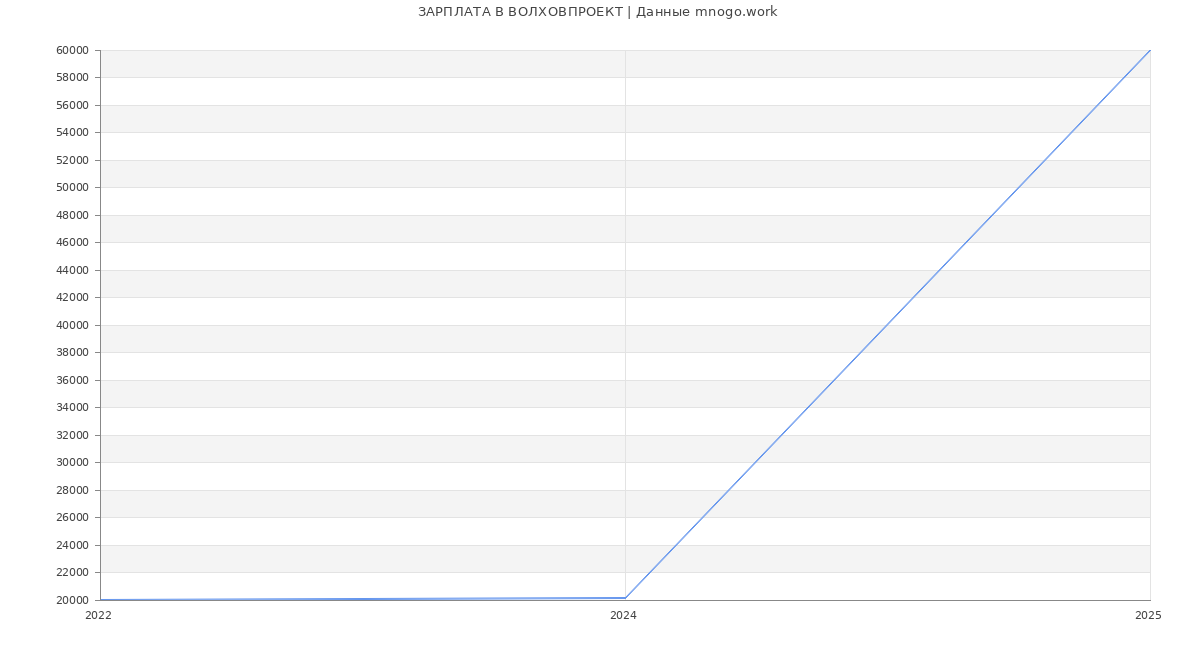Screen dimensions: 1200x650
Task: Select the 20000 y-axis label
Action: click(72, 600)
